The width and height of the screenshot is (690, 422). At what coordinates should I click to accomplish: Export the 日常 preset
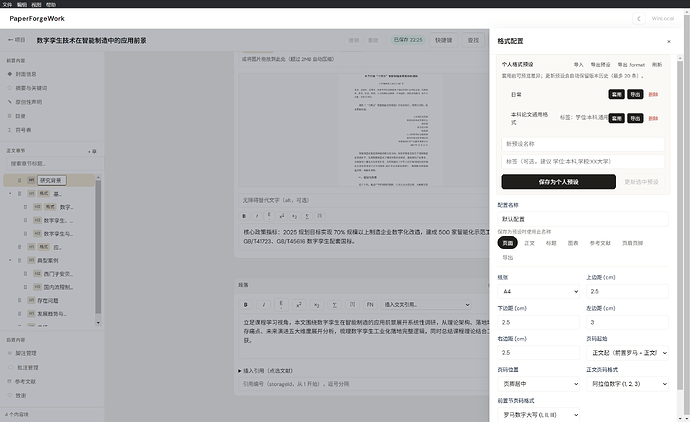635,95
